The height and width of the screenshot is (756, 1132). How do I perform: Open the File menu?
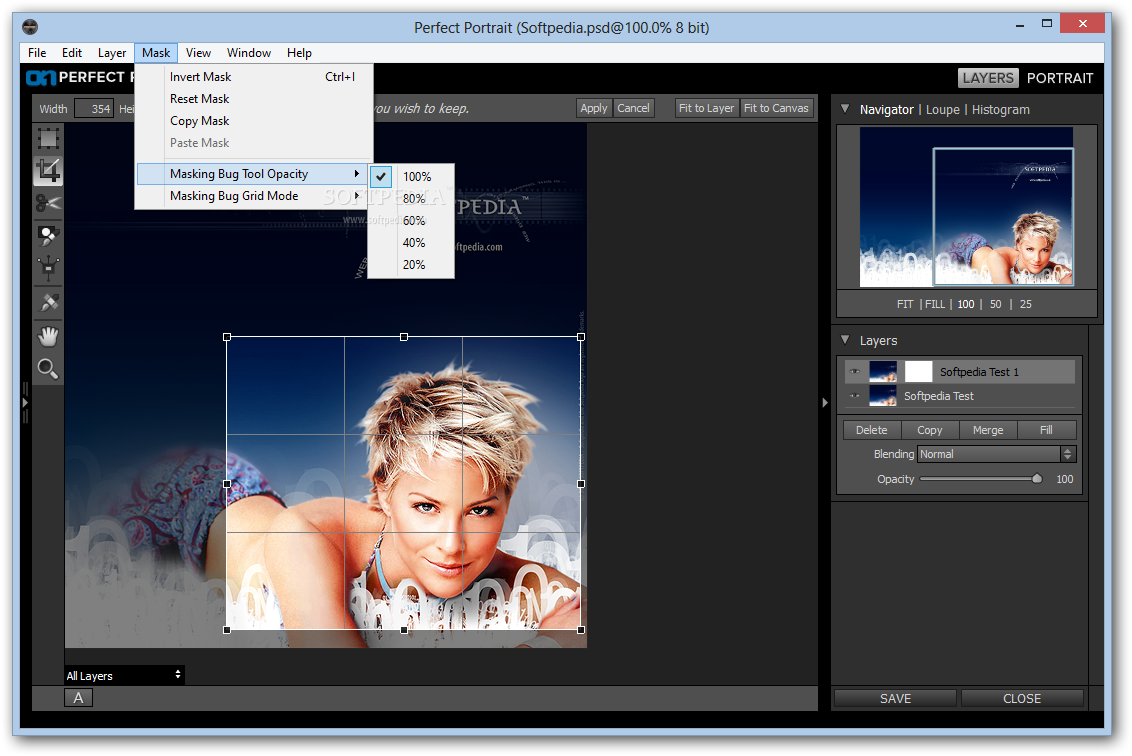37,53
